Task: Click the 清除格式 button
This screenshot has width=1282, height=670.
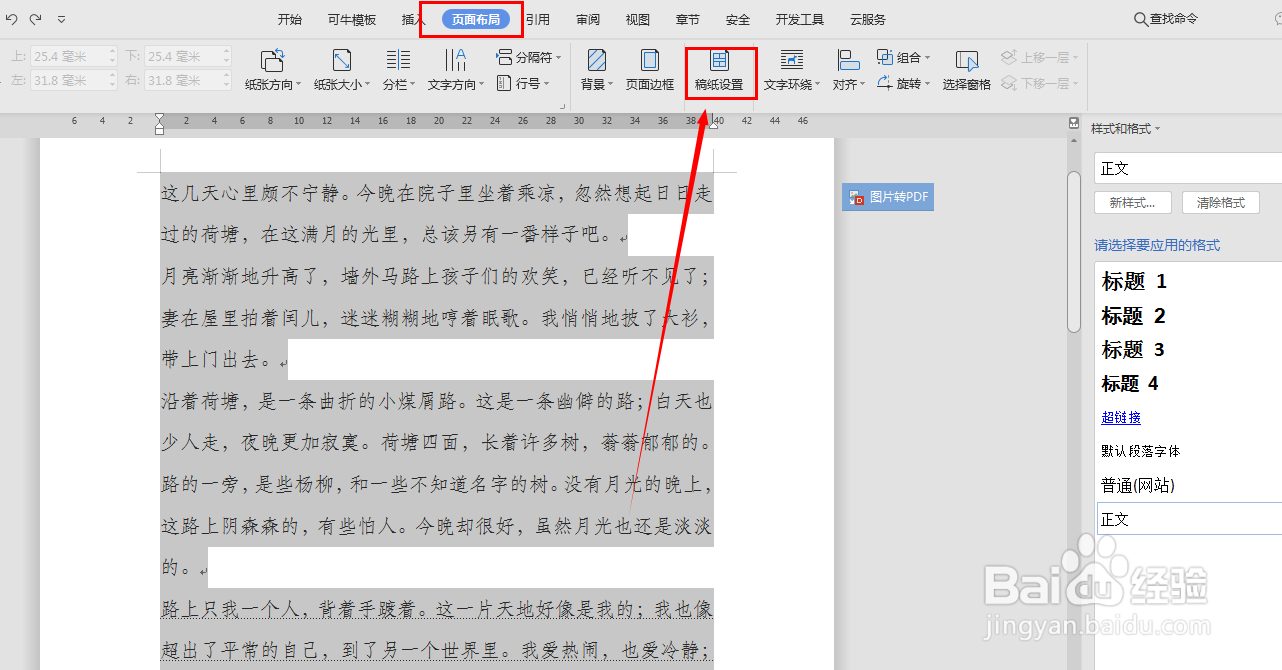Action: coord(1221,202)
